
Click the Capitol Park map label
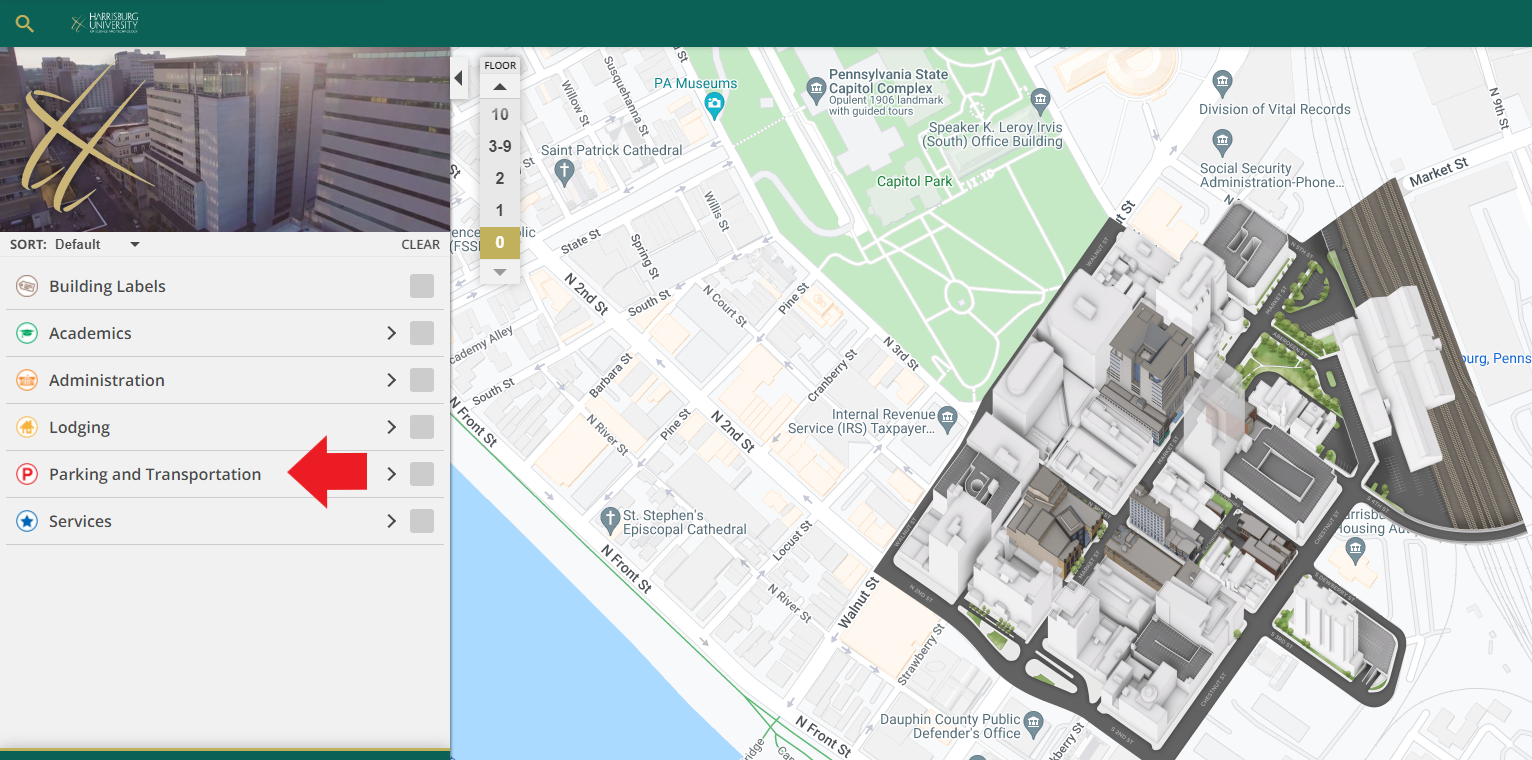915,181
